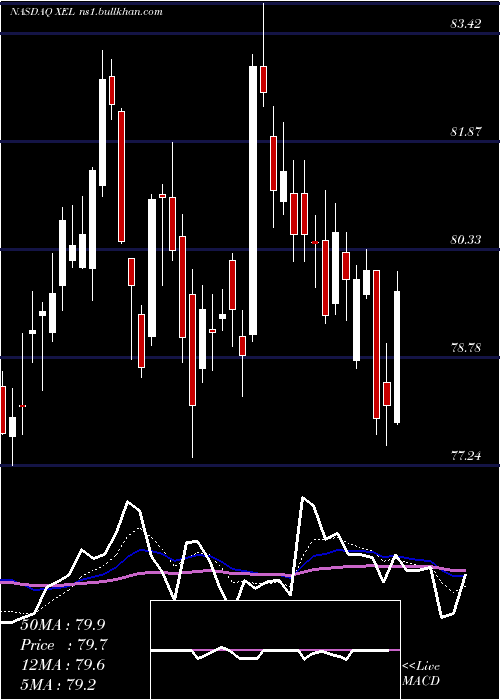Click the 77.24 price level label
The height and width of the screenshot is (700, 500).
click(x=466, y=456)
